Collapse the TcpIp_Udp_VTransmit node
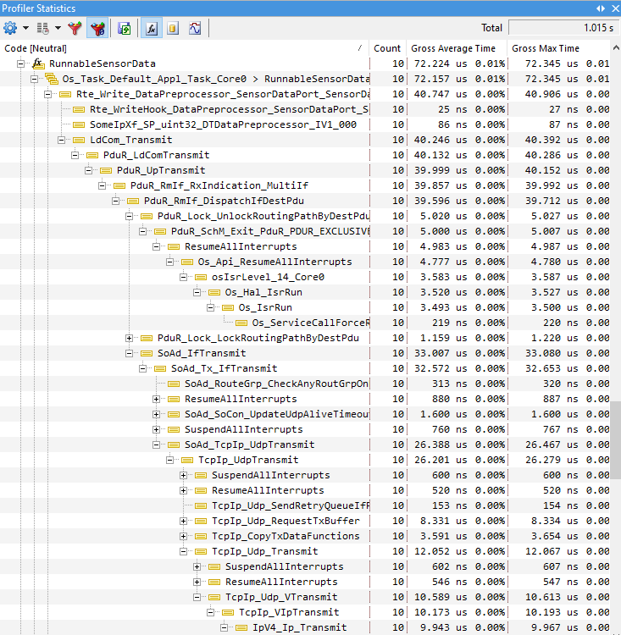The height and width of the screenshot is (635, 621). point(197,597)
